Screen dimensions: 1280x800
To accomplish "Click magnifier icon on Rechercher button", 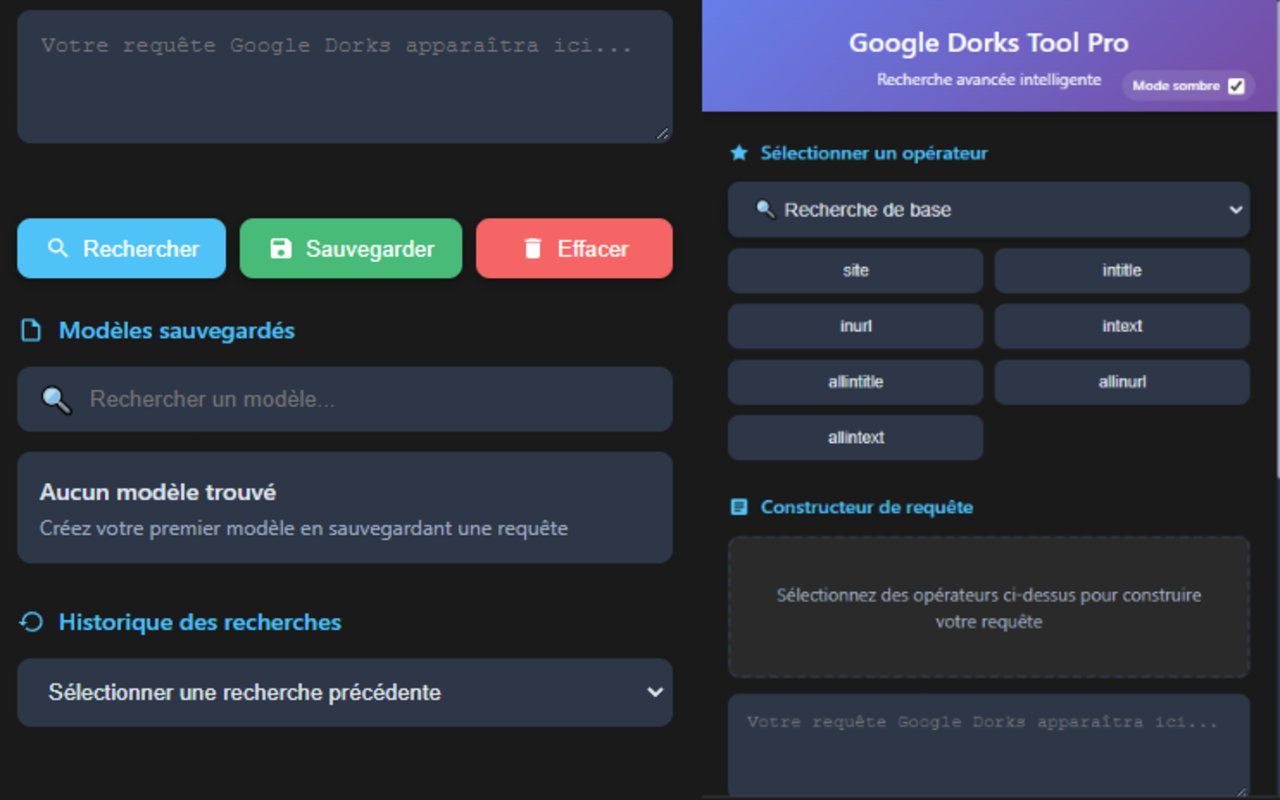I will tap(58, 248).
